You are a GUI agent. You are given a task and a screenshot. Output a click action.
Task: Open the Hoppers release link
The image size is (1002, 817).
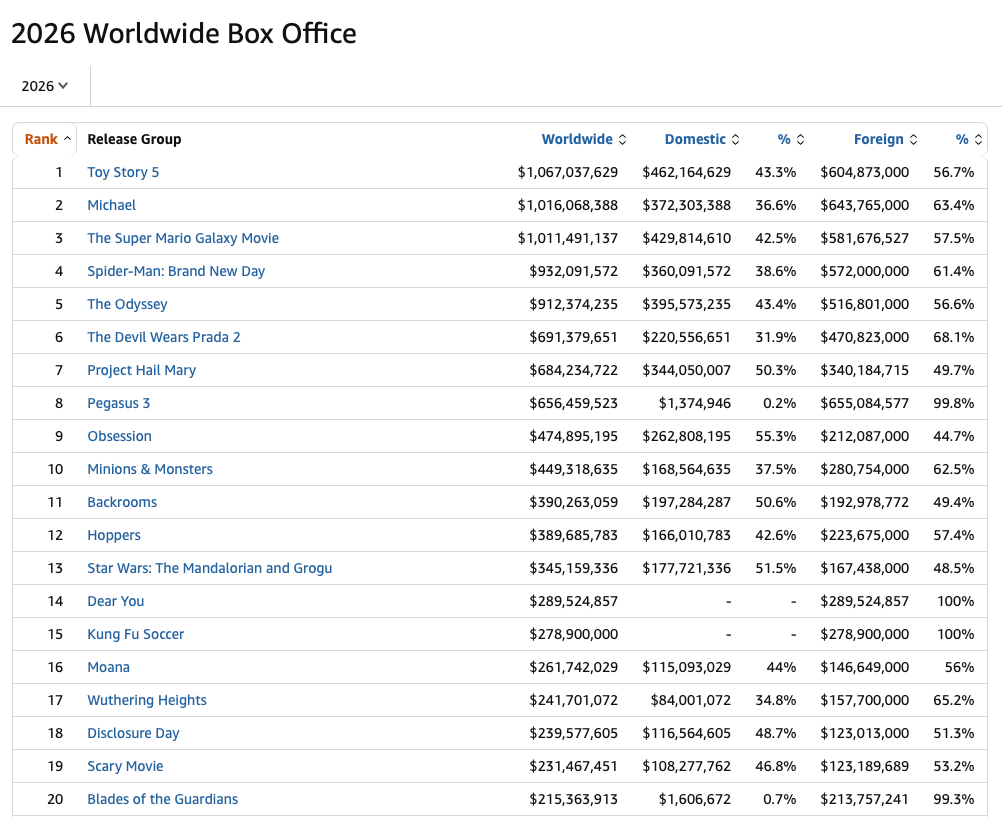tap(114, 535)
